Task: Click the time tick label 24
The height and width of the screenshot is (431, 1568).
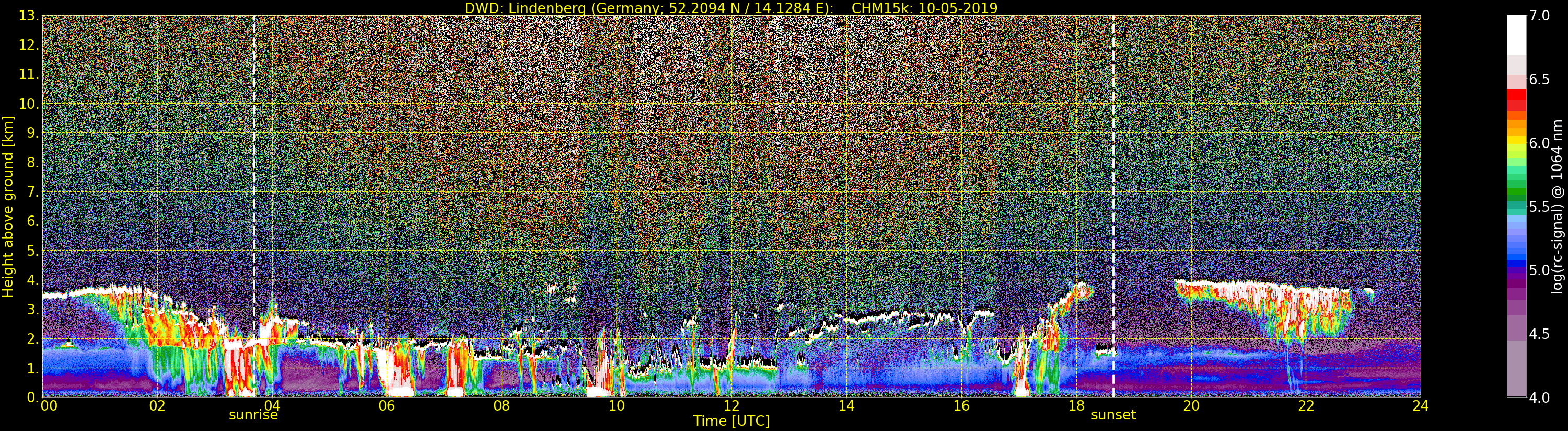Action: [x=1421, y=406]
